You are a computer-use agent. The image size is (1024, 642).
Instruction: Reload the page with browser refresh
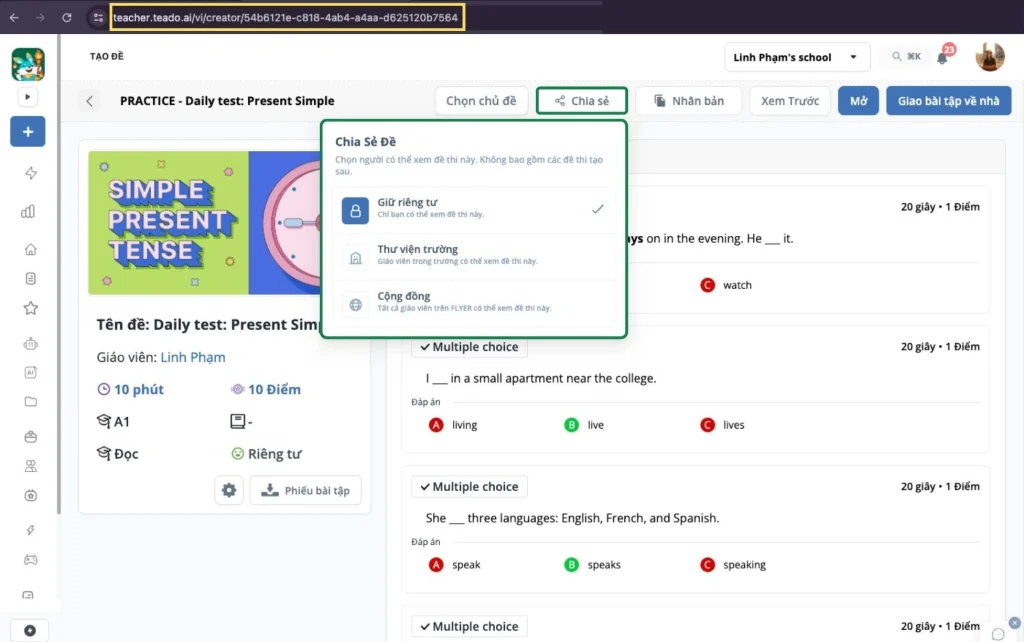coord(67,18)
